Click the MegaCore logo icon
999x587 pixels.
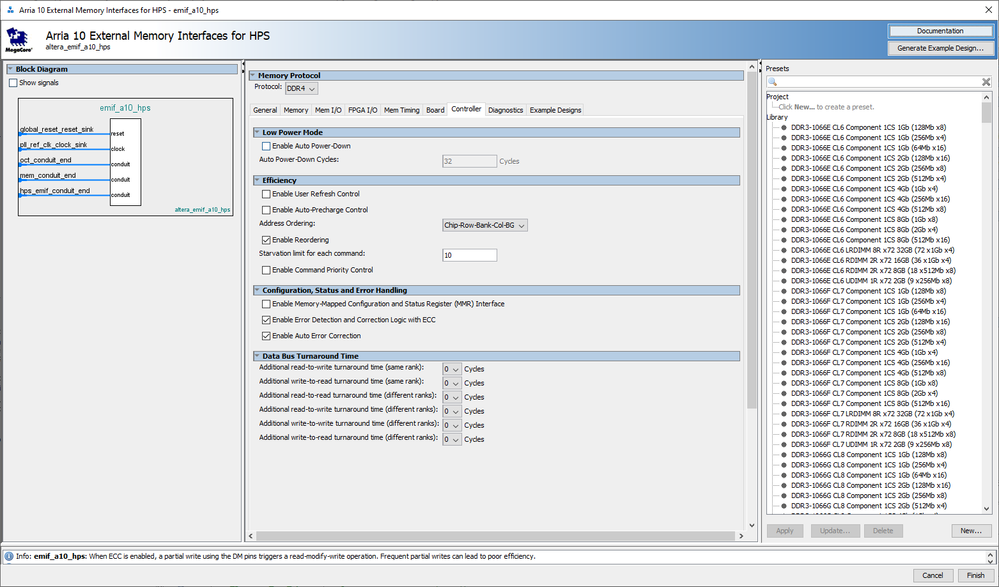(x=17, y=40)
